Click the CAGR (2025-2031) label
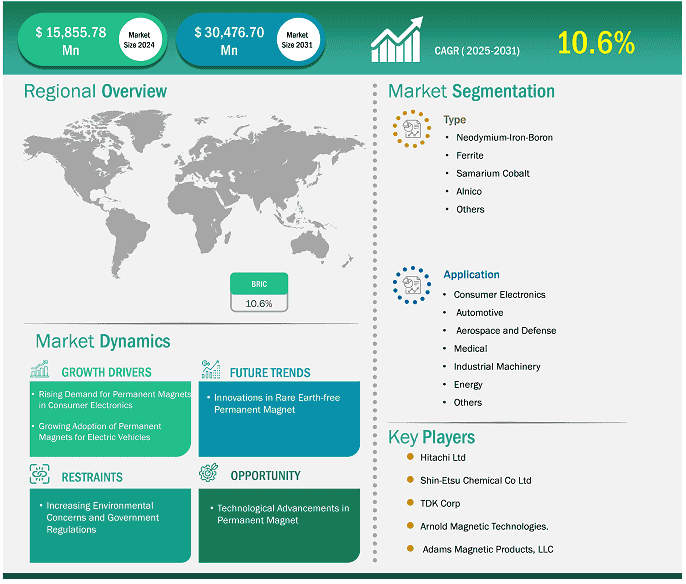 [477, 51]
